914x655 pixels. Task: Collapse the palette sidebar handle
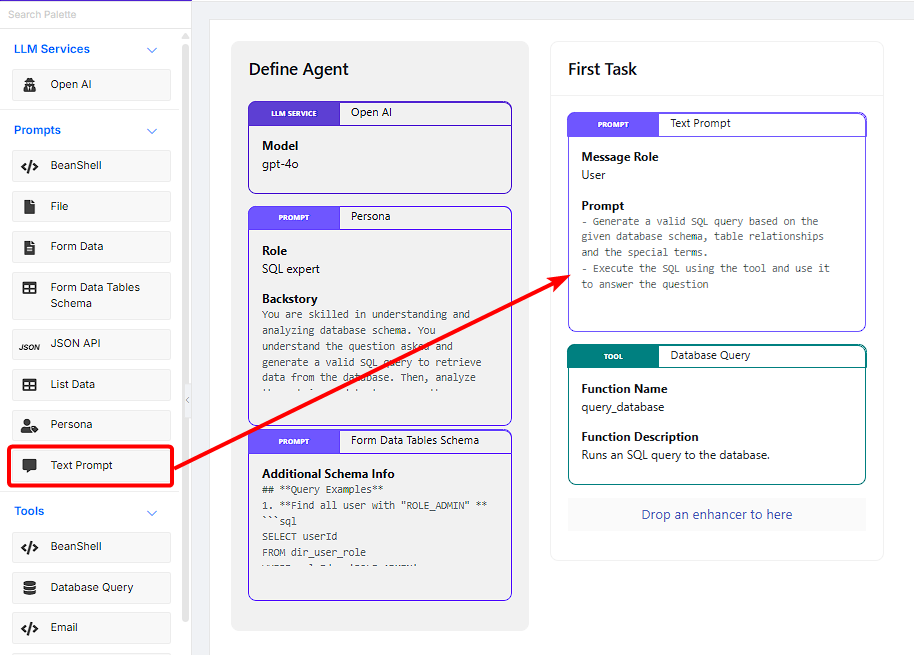click(x=188, y=400)
